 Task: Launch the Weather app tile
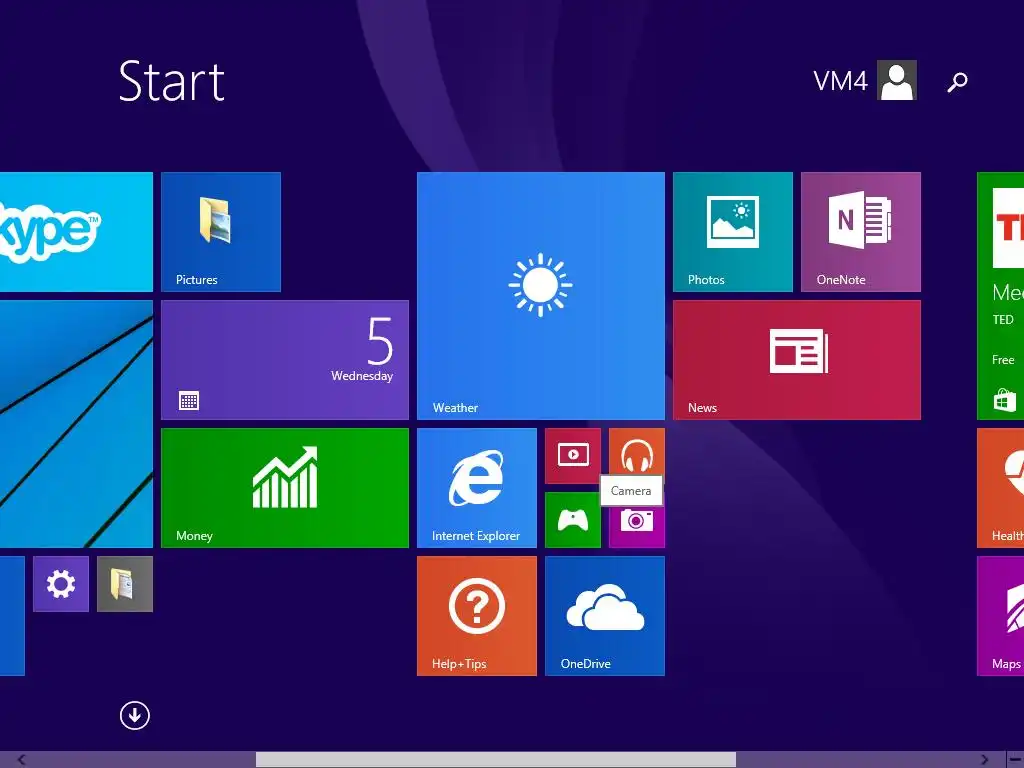[541, 296]
